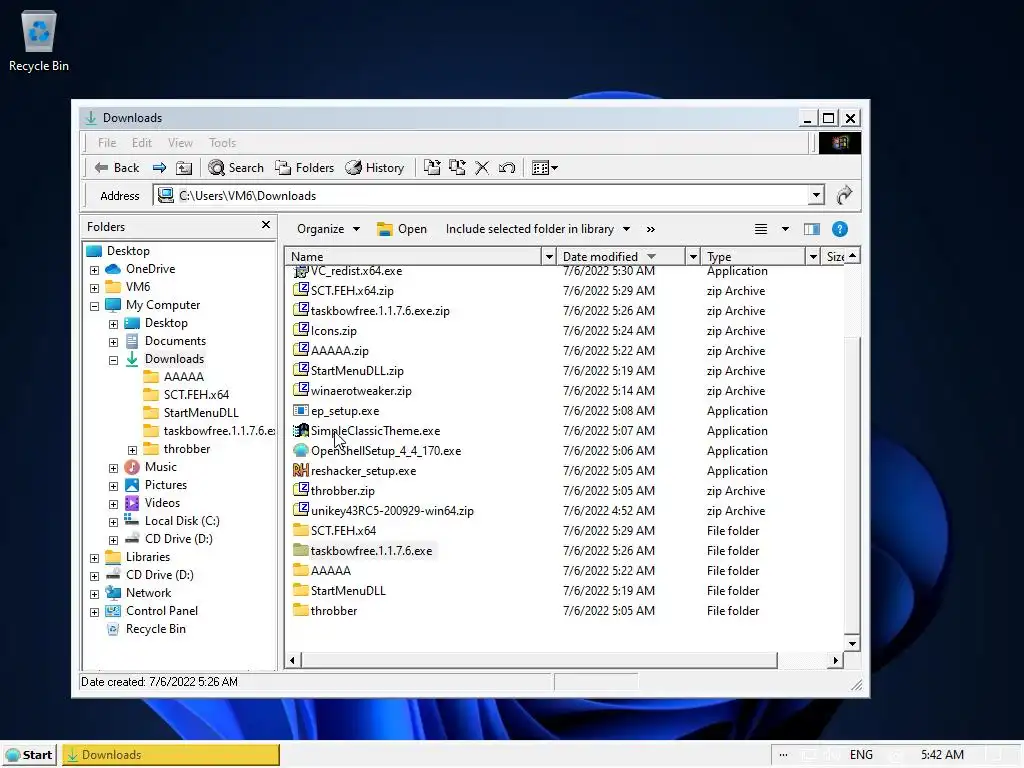This screenshot has height=768, width=1024.
Task: Select Control Panel in tree
Action: [x=161, y=611]
